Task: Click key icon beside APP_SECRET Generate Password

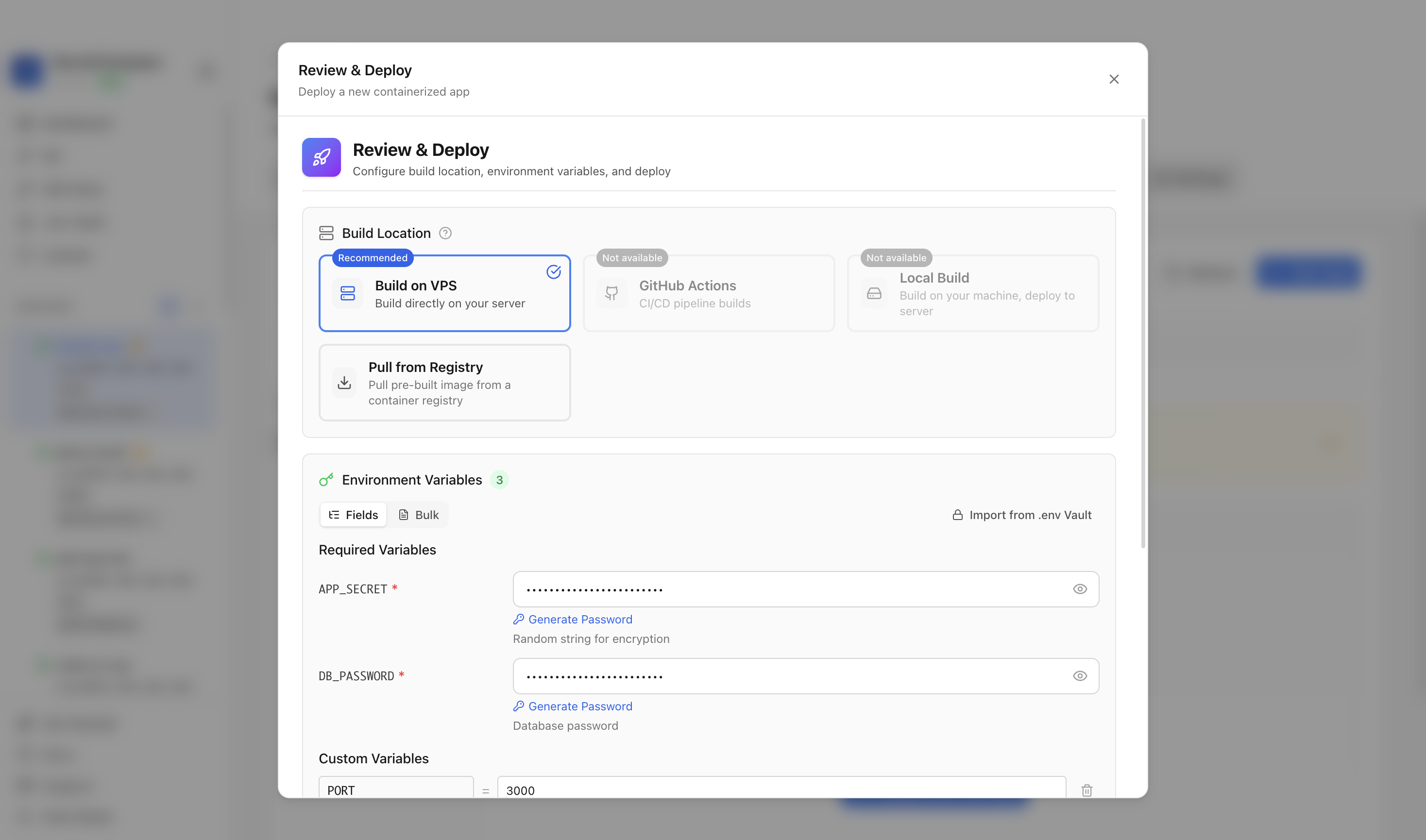Action: [519, 619]
